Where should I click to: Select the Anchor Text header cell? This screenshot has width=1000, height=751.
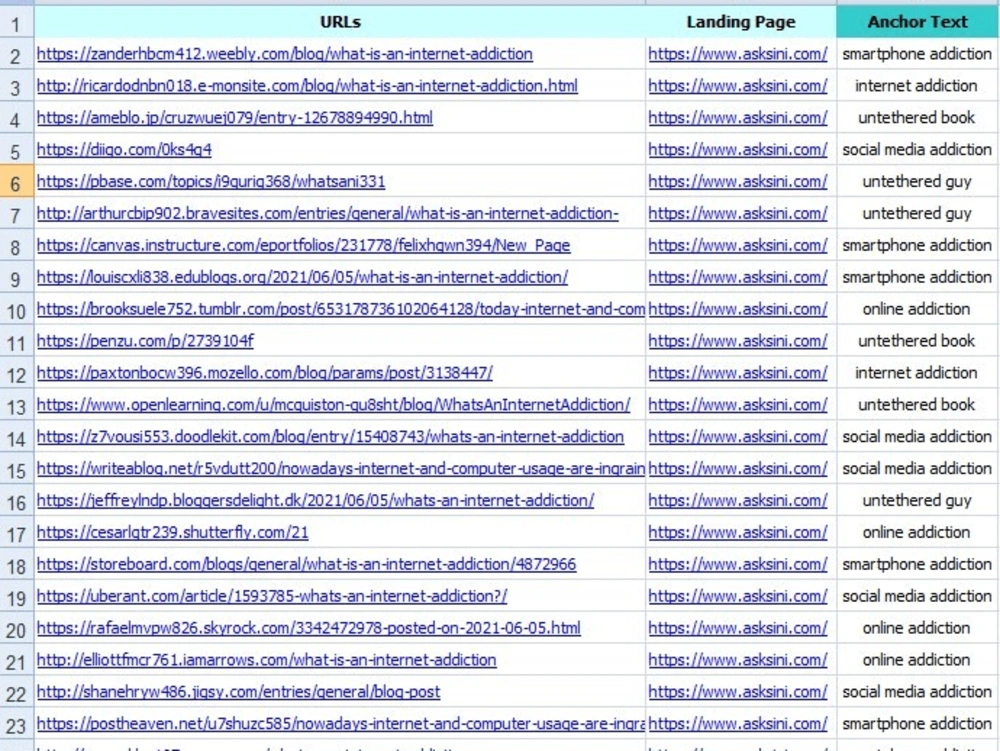point(917,22)
